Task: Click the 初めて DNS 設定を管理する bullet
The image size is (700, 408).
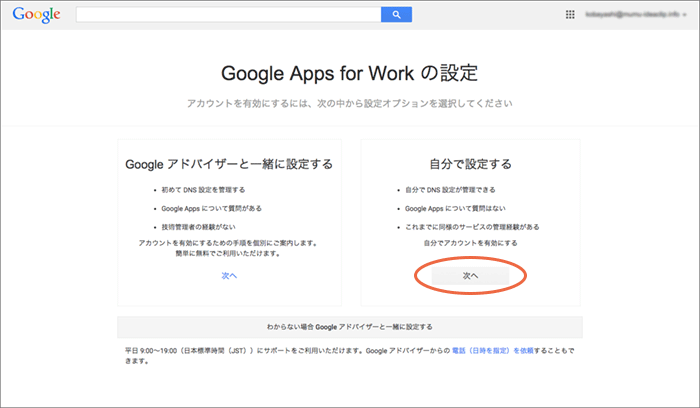Action: 203,190
